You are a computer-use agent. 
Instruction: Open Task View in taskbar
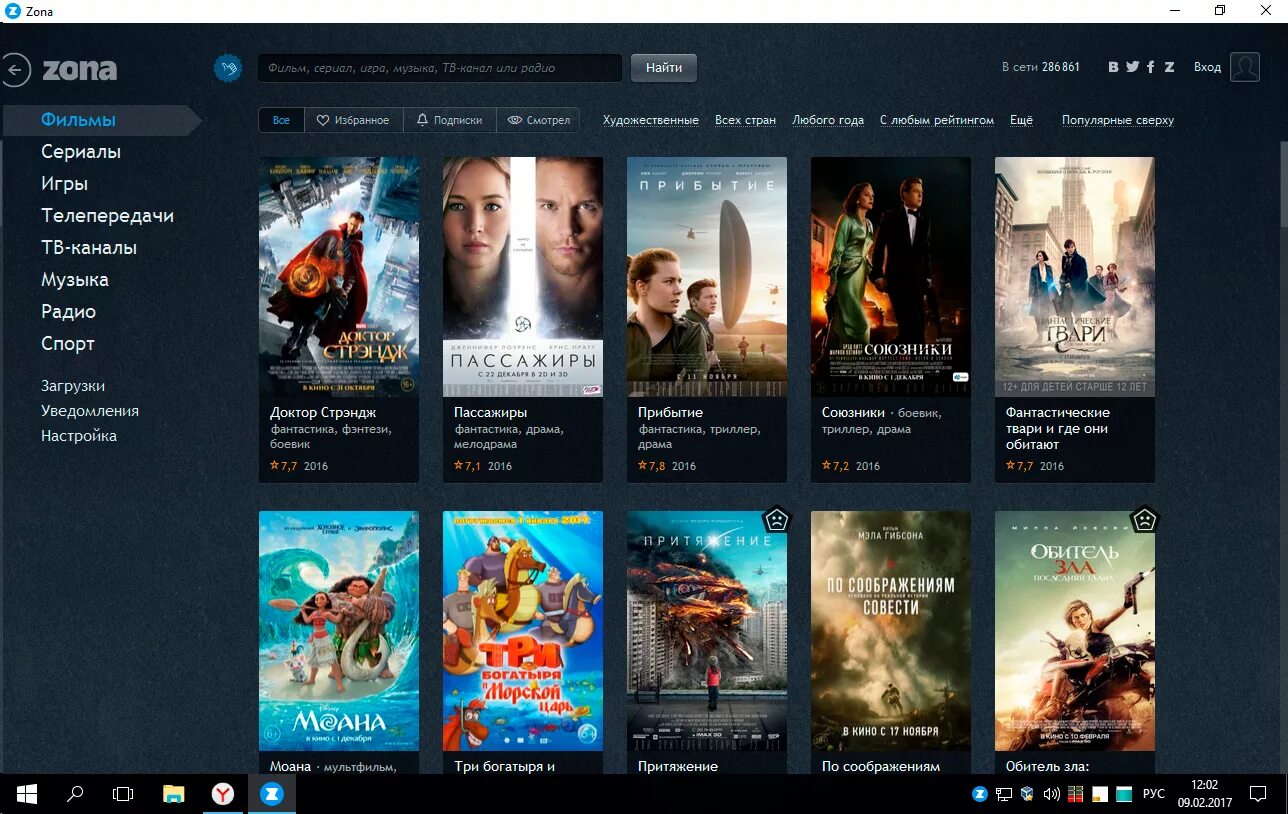point(123,794)
